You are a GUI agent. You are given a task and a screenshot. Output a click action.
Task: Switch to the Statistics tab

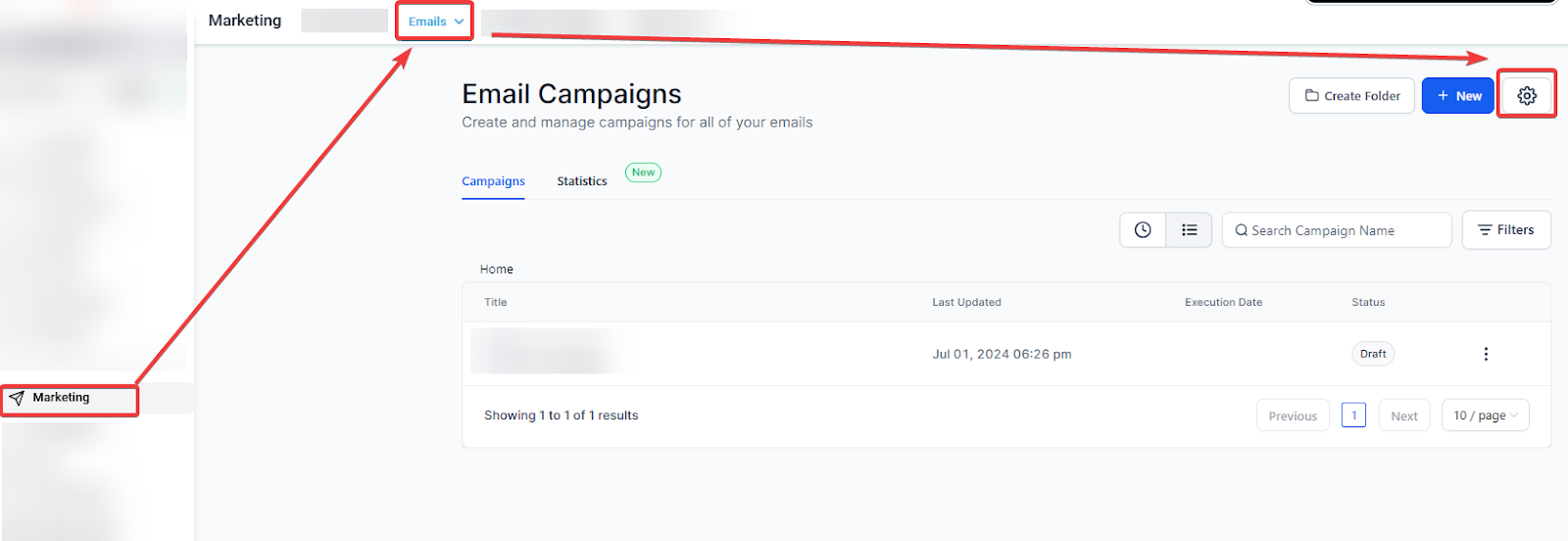(582, 181)
